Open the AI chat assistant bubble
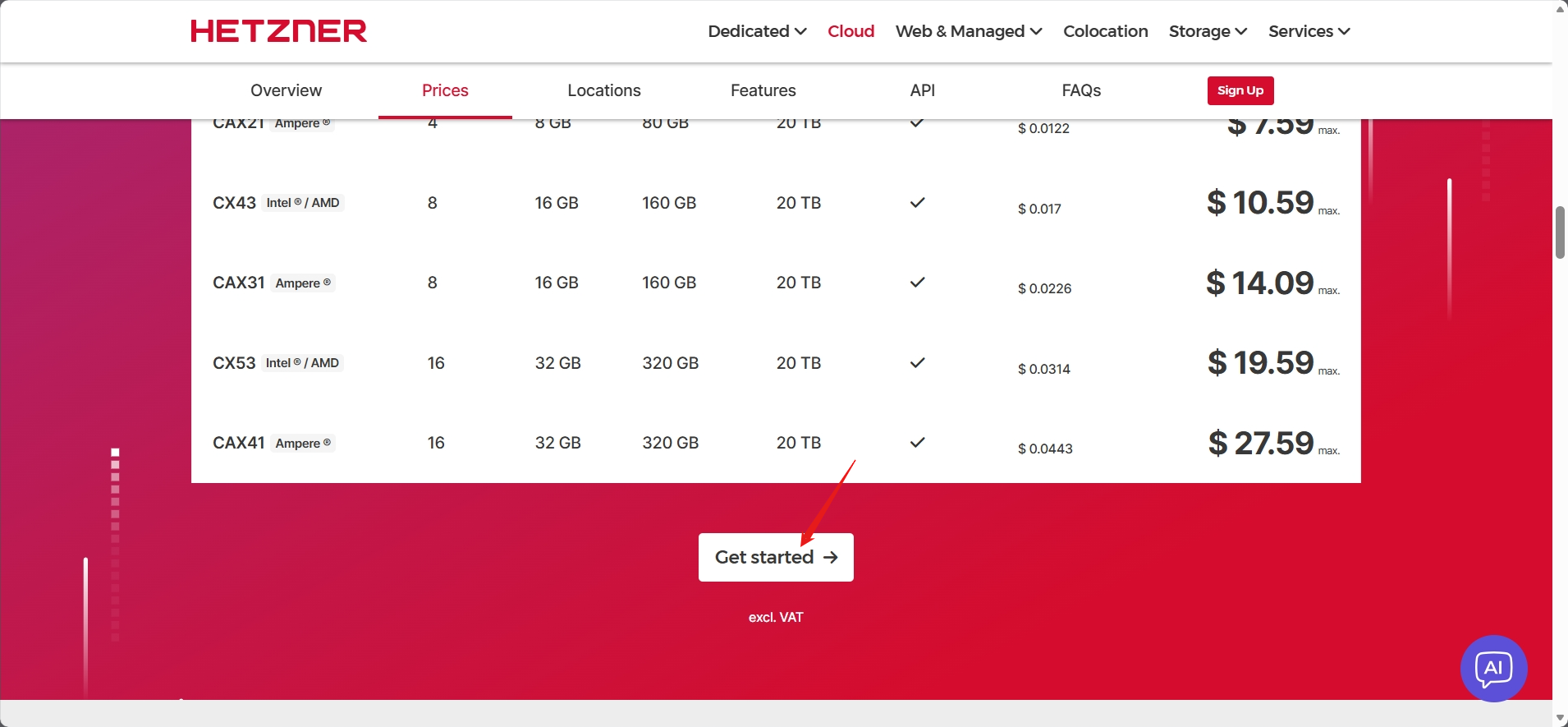The width and height of the screenshot is (1568, 727). click(1493, 669)
